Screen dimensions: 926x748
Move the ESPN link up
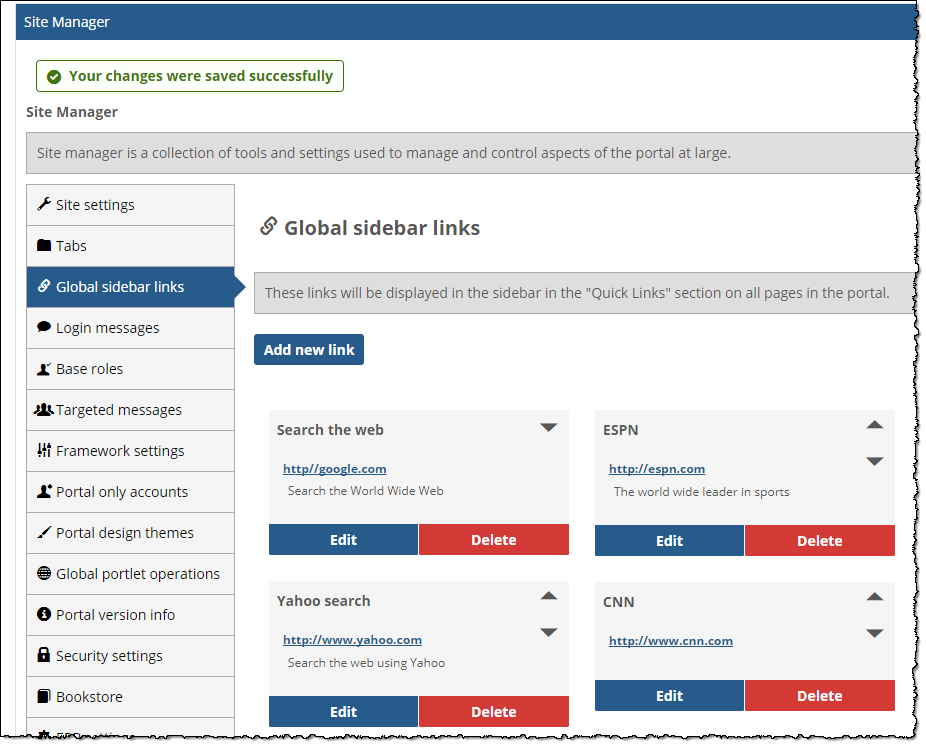coord(875,424)
